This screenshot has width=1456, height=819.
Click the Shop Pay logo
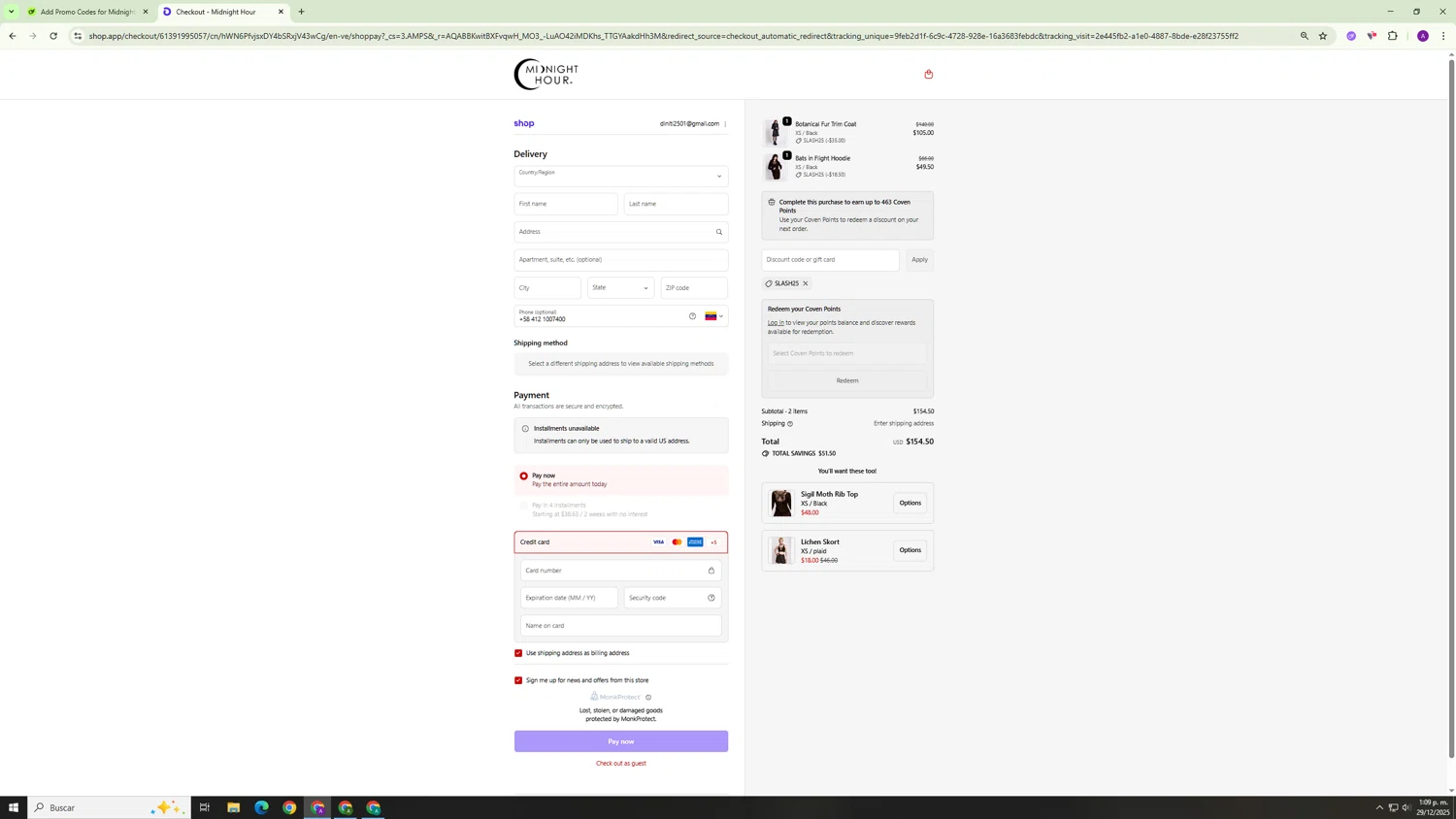click(524, 123)
